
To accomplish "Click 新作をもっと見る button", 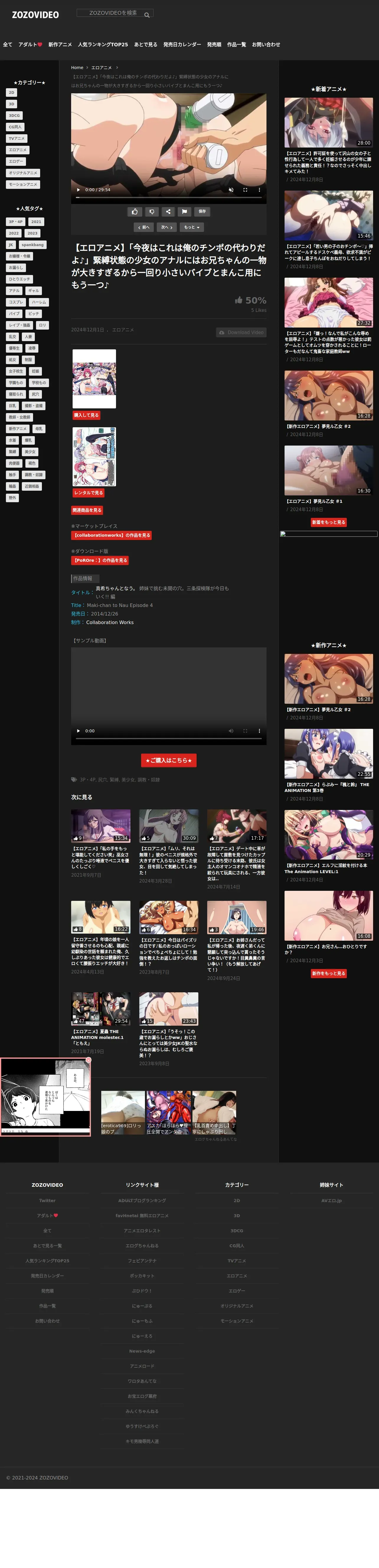I will tap(329, 973).
